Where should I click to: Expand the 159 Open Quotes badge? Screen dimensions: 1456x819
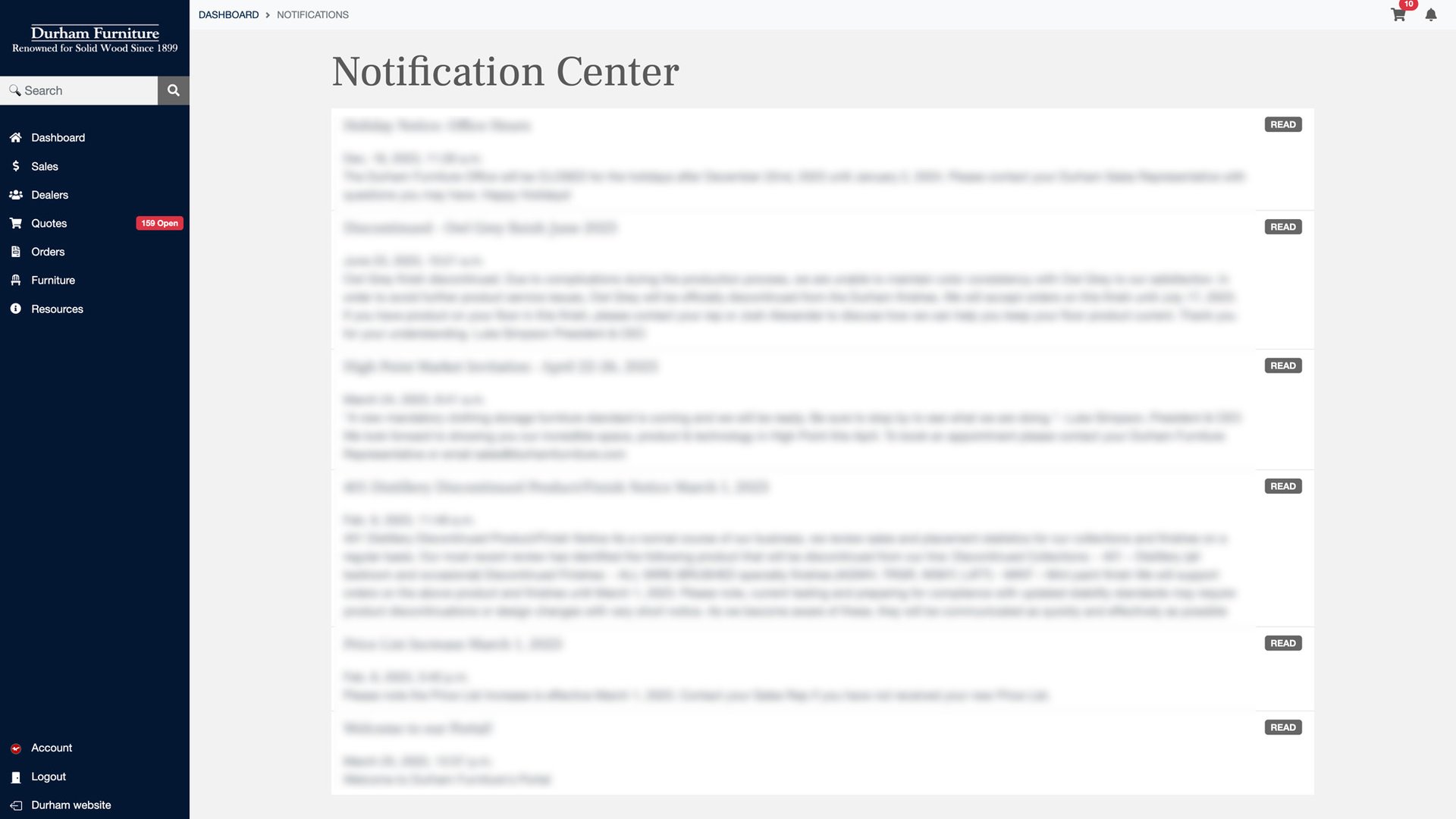(159, 223)
